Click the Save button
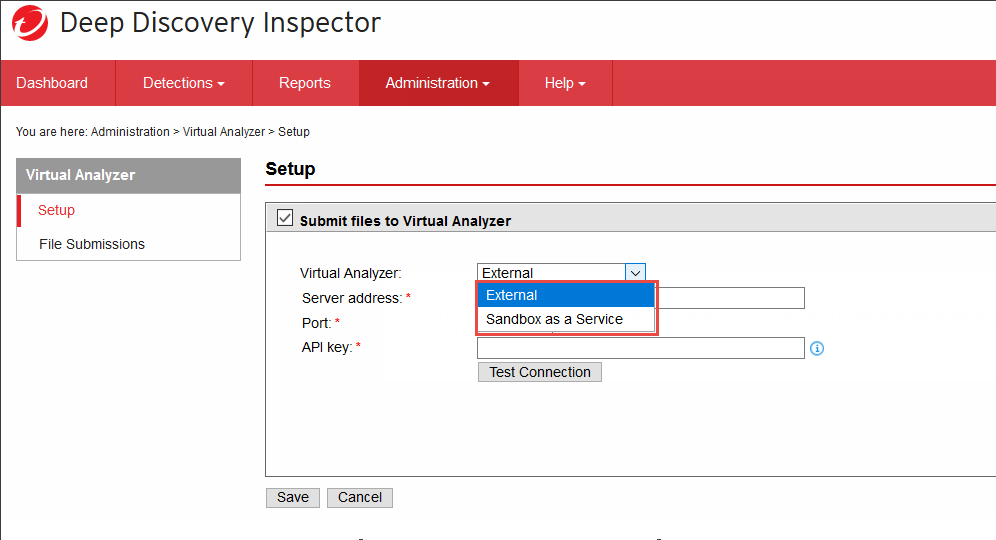 click(292, 498)
